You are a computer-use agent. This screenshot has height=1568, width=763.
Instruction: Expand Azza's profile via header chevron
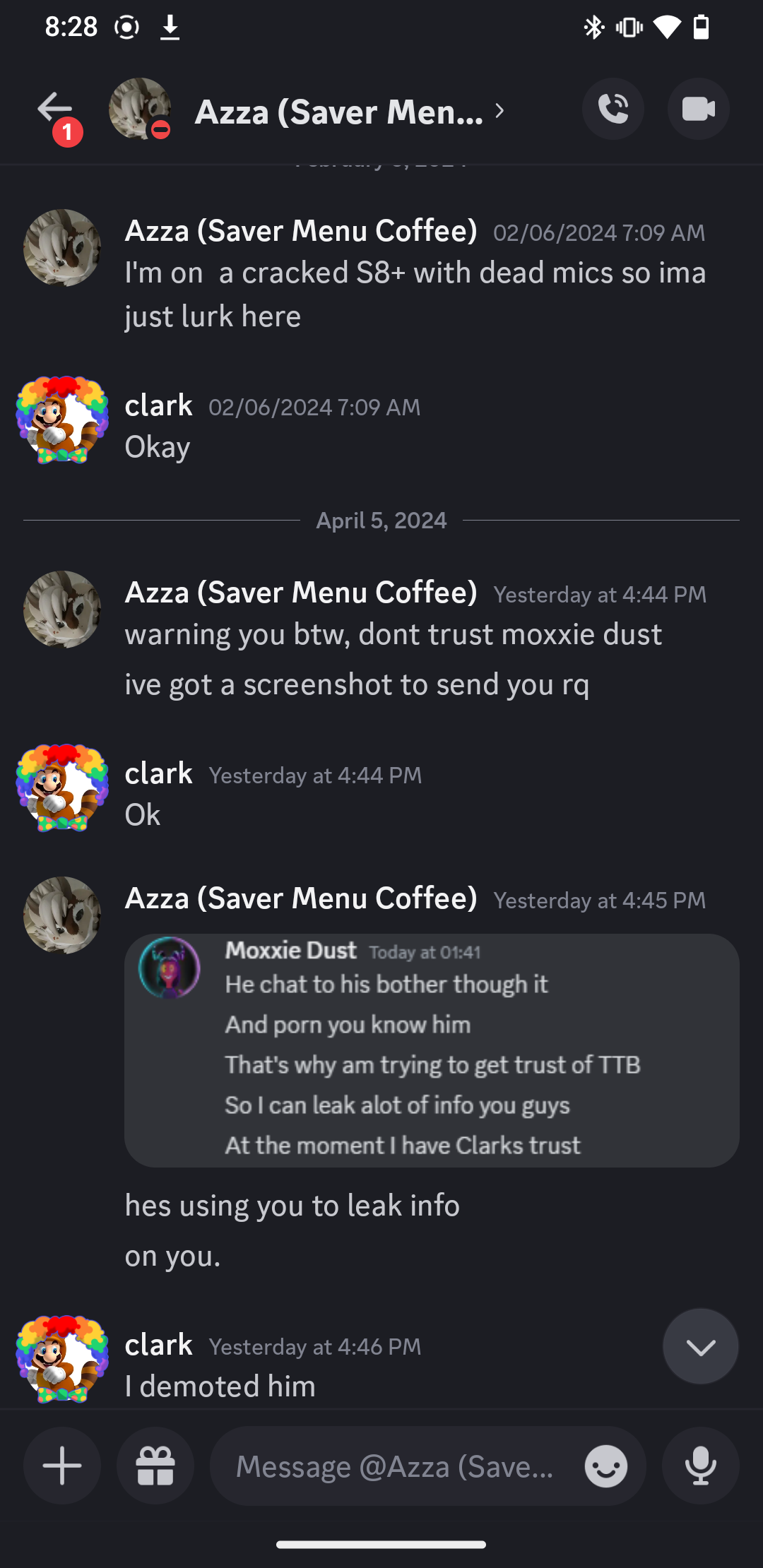coord(499,111)
